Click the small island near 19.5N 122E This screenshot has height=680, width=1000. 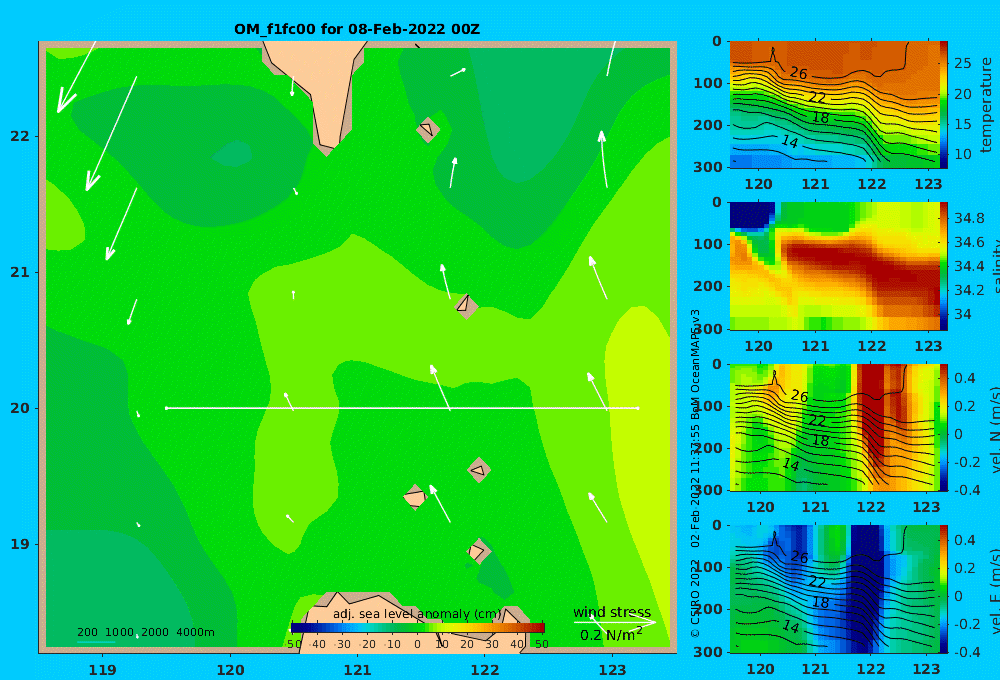point(479,470)
